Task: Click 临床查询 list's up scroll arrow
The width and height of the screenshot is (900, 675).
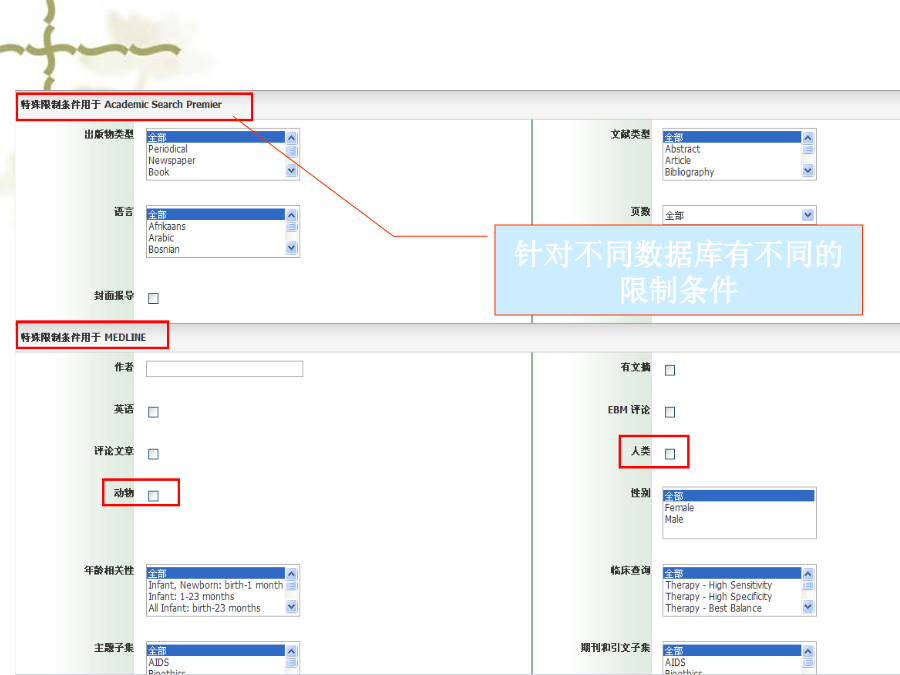Action: point(808,574)
